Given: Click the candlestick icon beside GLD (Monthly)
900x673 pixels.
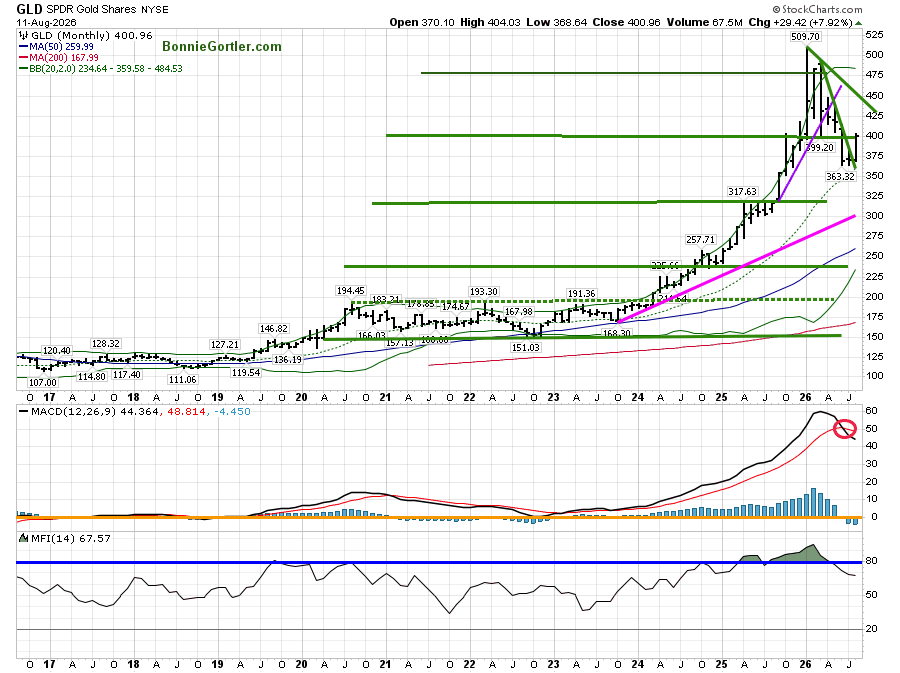Looking at the screenshot, I should (x=24, y=36).
